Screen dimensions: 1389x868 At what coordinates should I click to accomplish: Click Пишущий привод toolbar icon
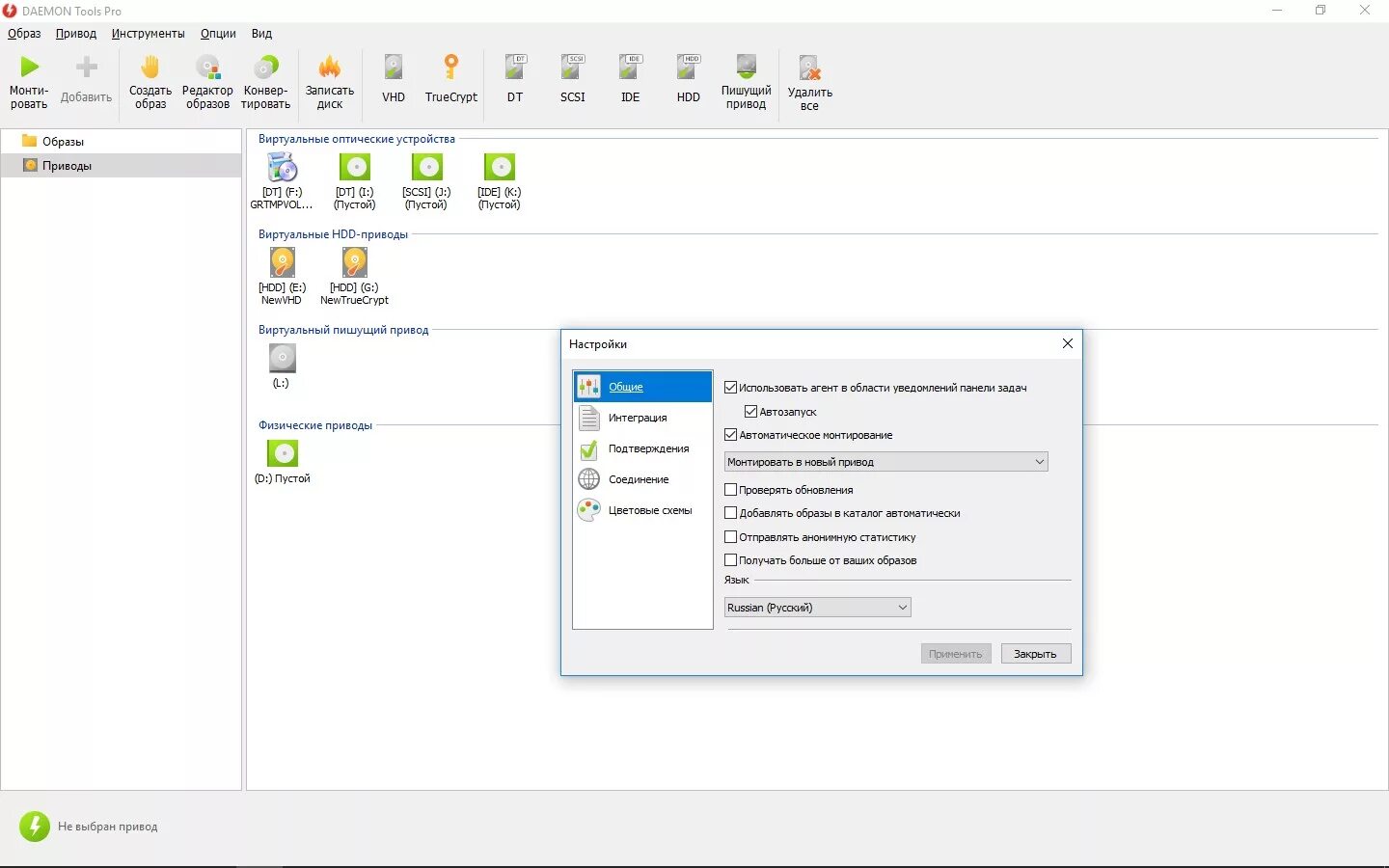point(747,67)
